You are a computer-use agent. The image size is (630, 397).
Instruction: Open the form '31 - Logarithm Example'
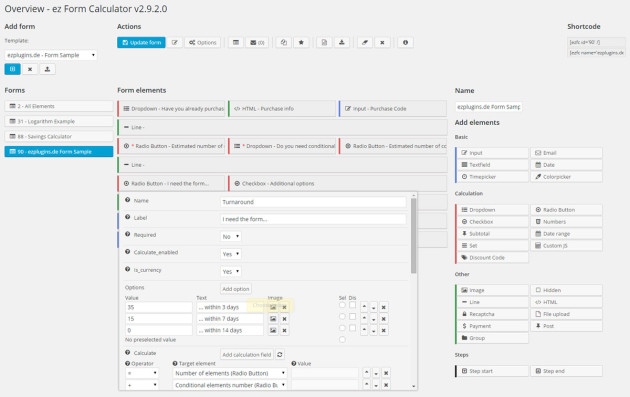(59, 121)
